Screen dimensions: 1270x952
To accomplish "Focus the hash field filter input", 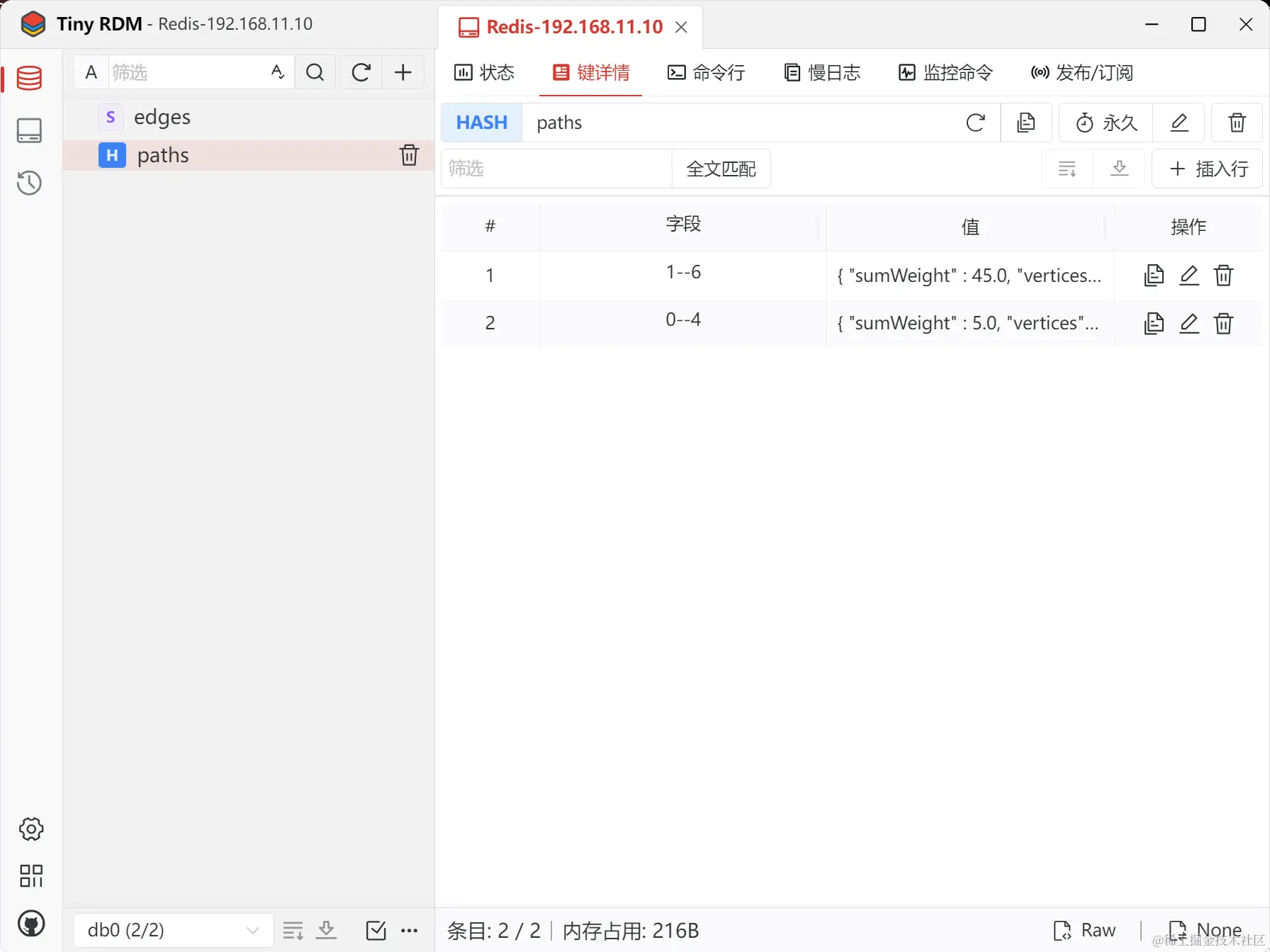I will click(556, 169).
